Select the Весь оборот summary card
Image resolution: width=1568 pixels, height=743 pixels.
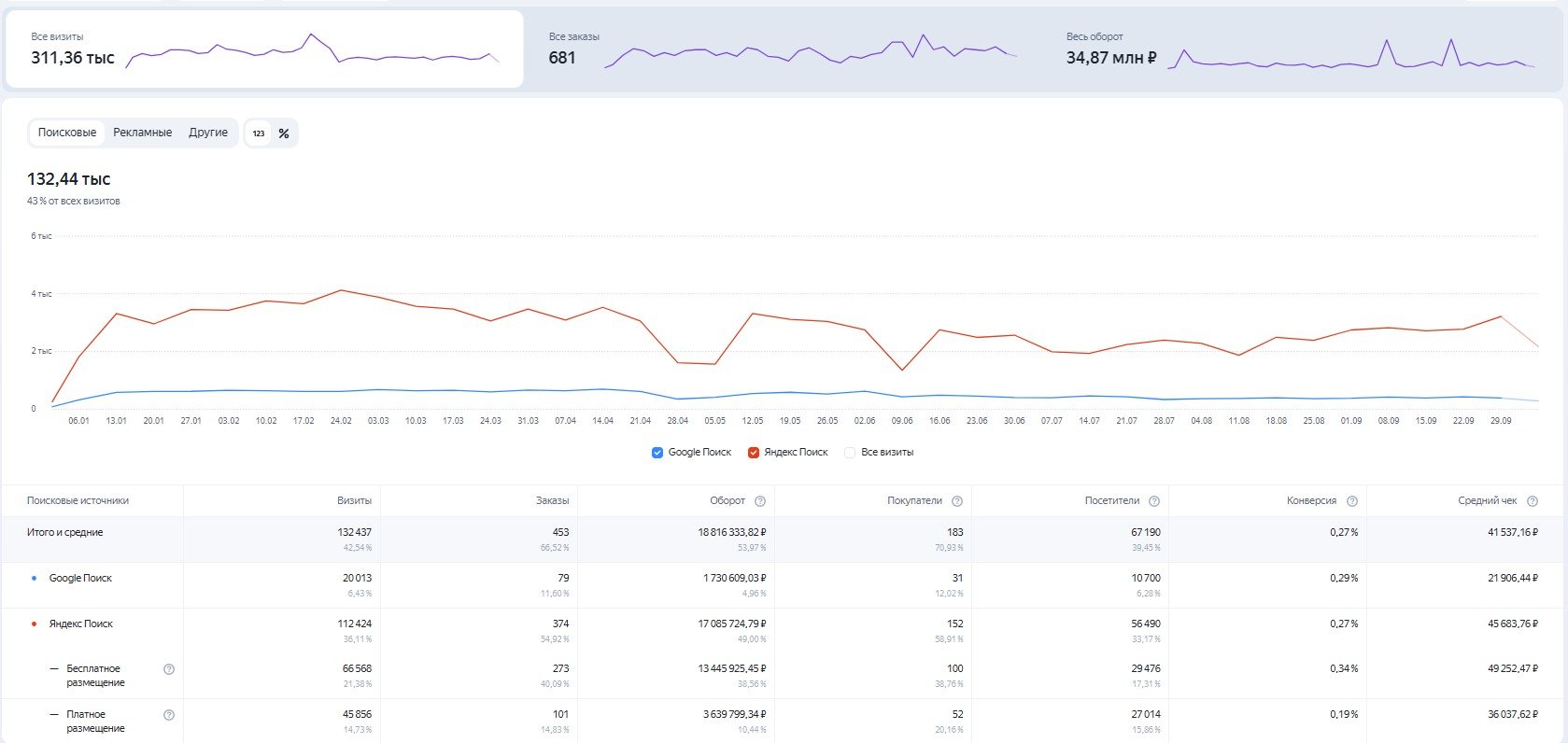[x=1300, y=49]
